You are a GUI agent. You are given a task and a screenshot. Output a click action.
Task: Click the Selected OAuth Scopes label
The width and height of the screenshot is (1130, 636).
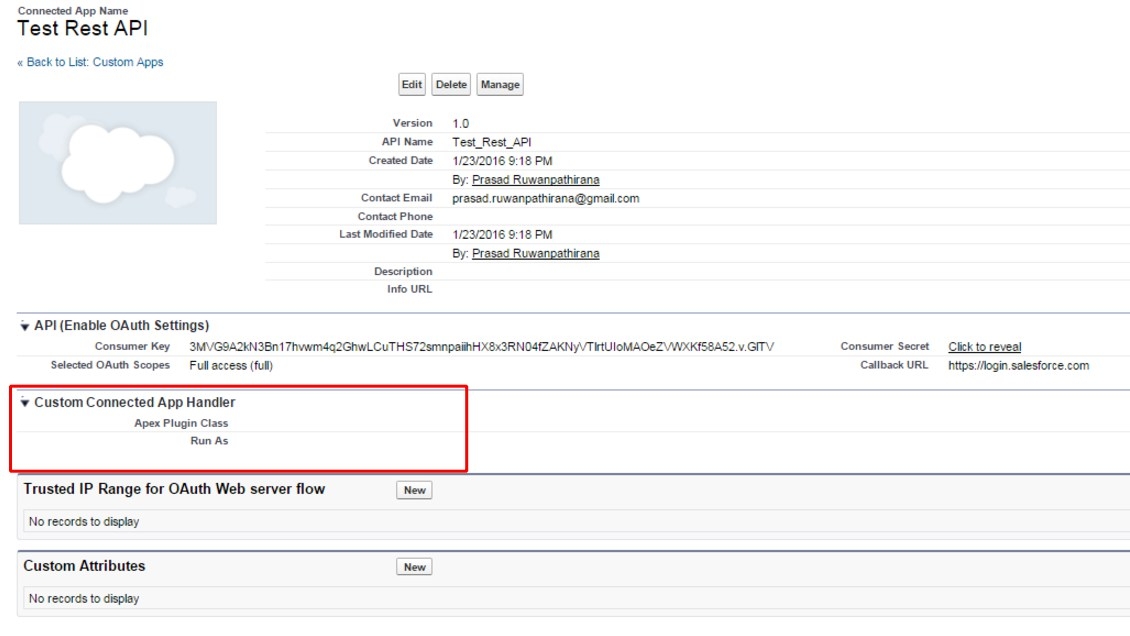[x=110, y=365]
